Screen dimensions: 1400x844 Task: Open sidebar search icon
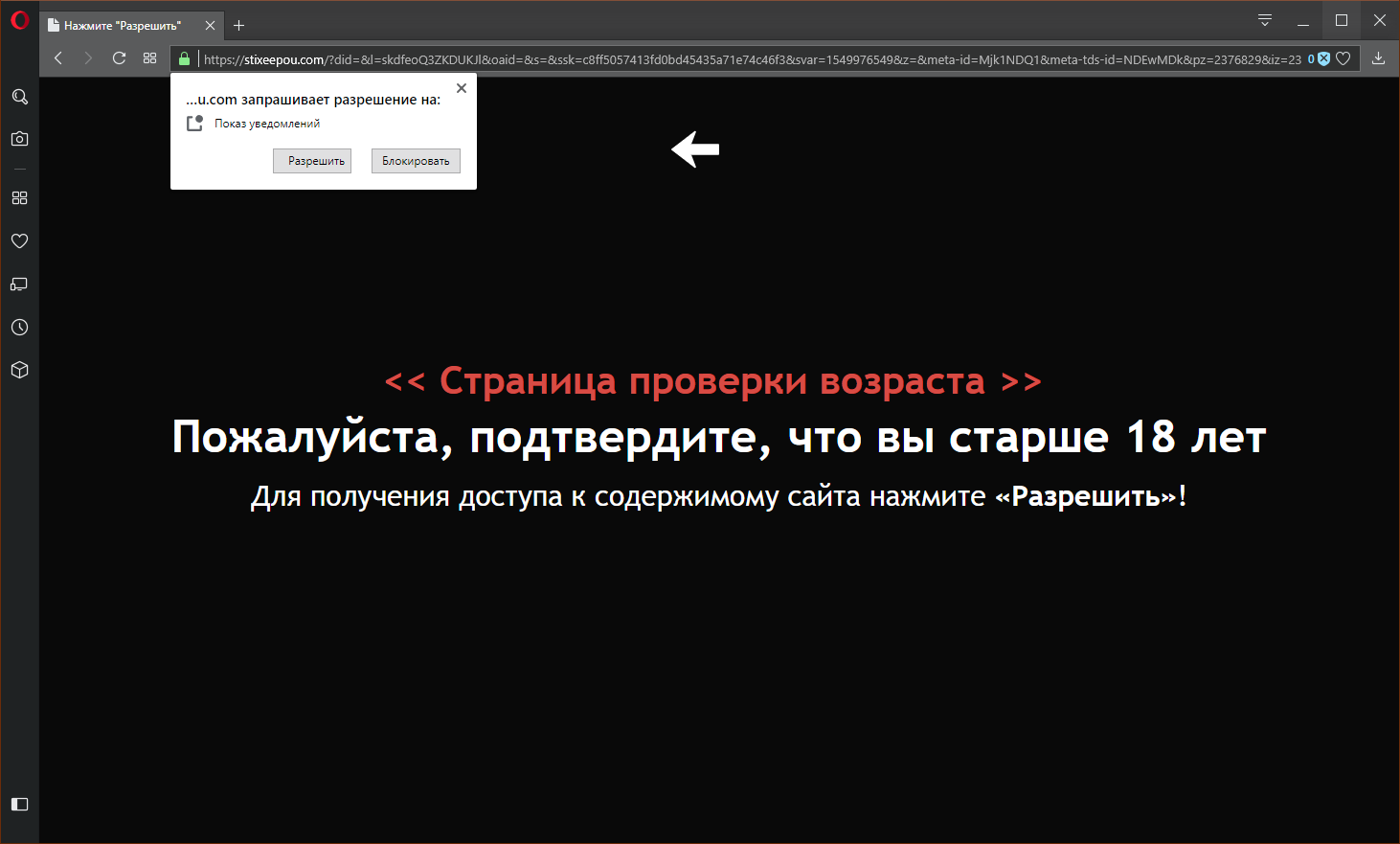click(19, 97)
